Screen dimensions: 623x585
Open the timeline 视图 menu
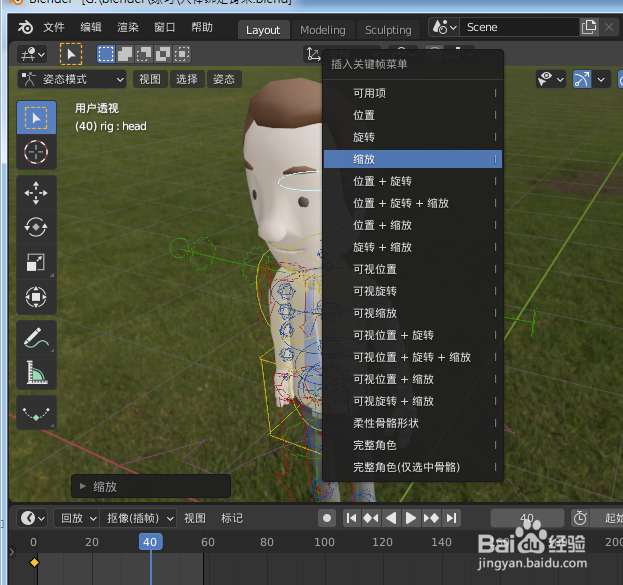click(195, 518)
